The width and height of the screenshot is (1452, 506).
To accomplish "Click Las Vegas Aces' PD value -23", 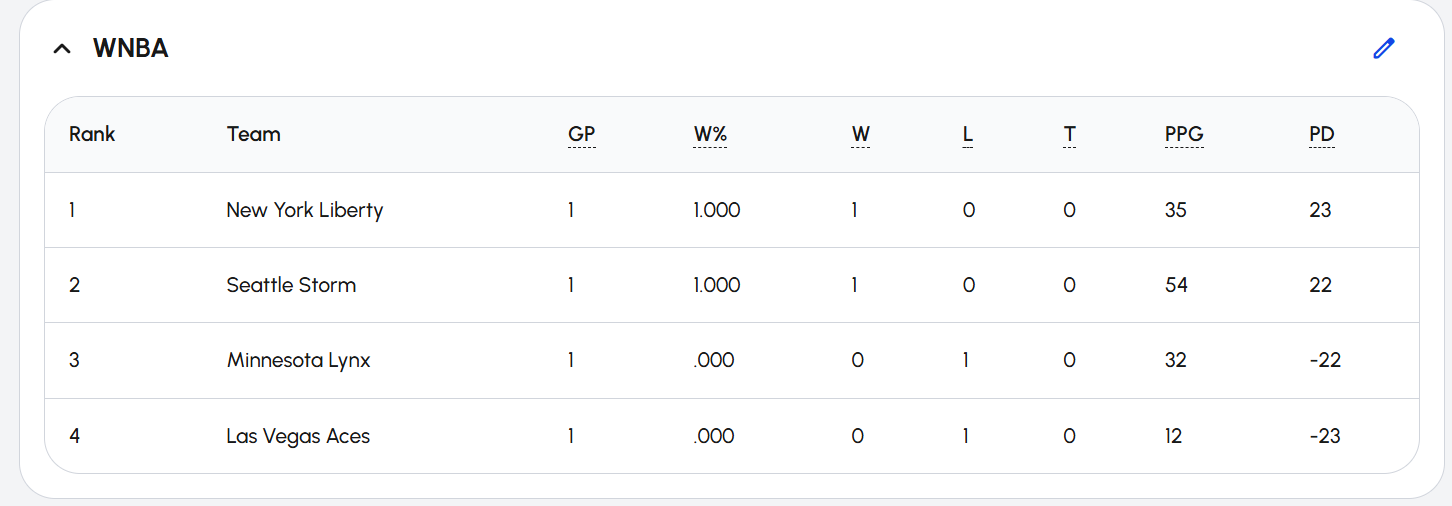I will tap(1325, 436).
